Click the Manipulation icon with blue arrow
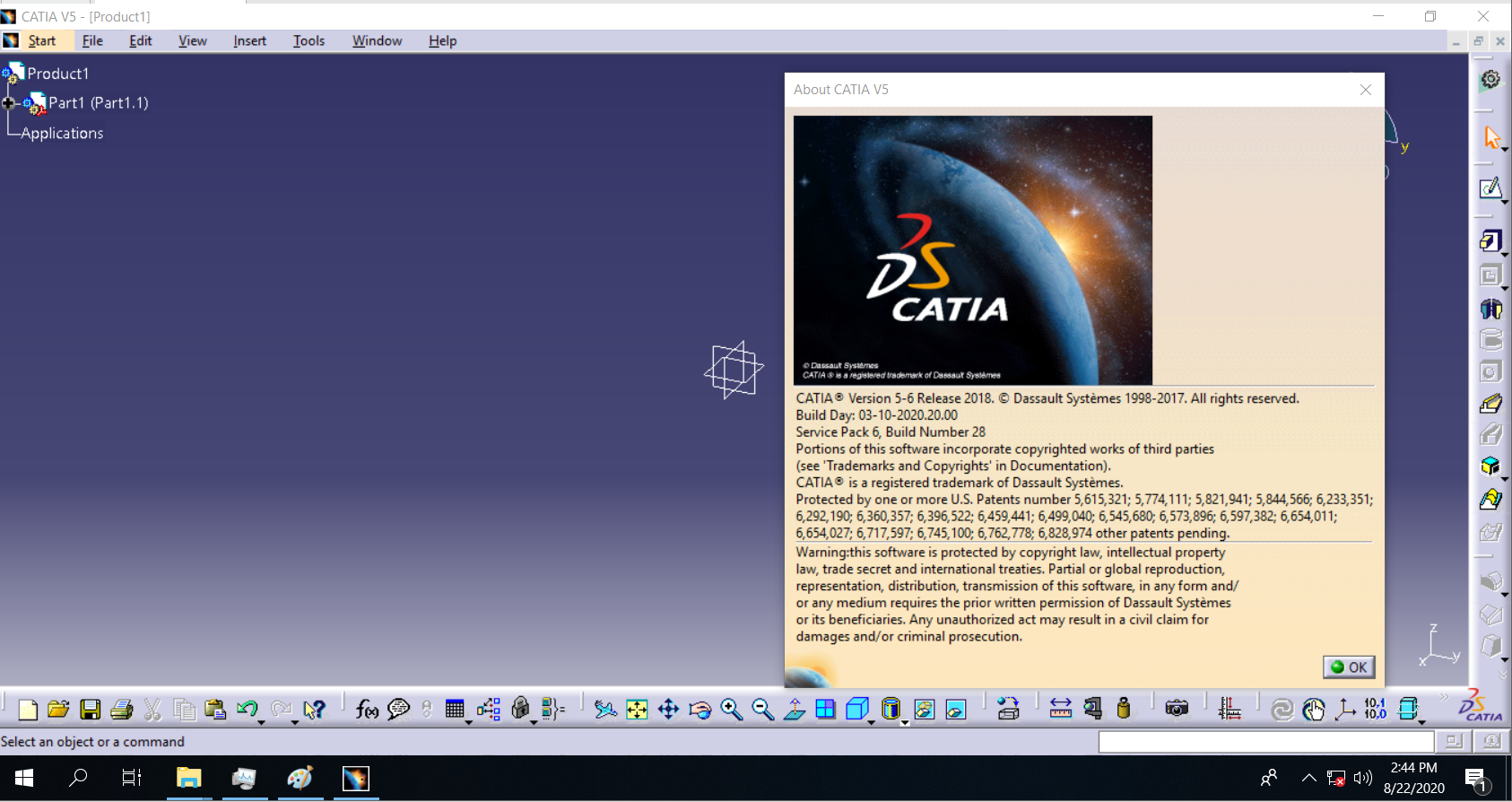This screenshot has height=802, width=1512. pos(1008,710)
